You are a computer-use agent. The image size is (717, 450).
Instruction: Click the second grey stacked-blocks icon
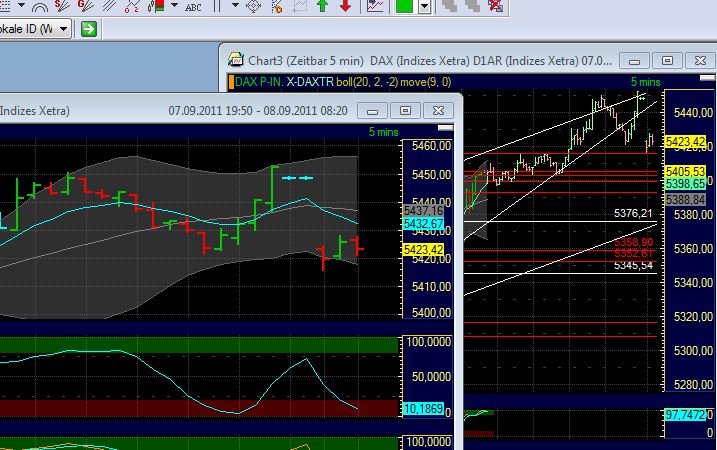(x=472, y=6)
